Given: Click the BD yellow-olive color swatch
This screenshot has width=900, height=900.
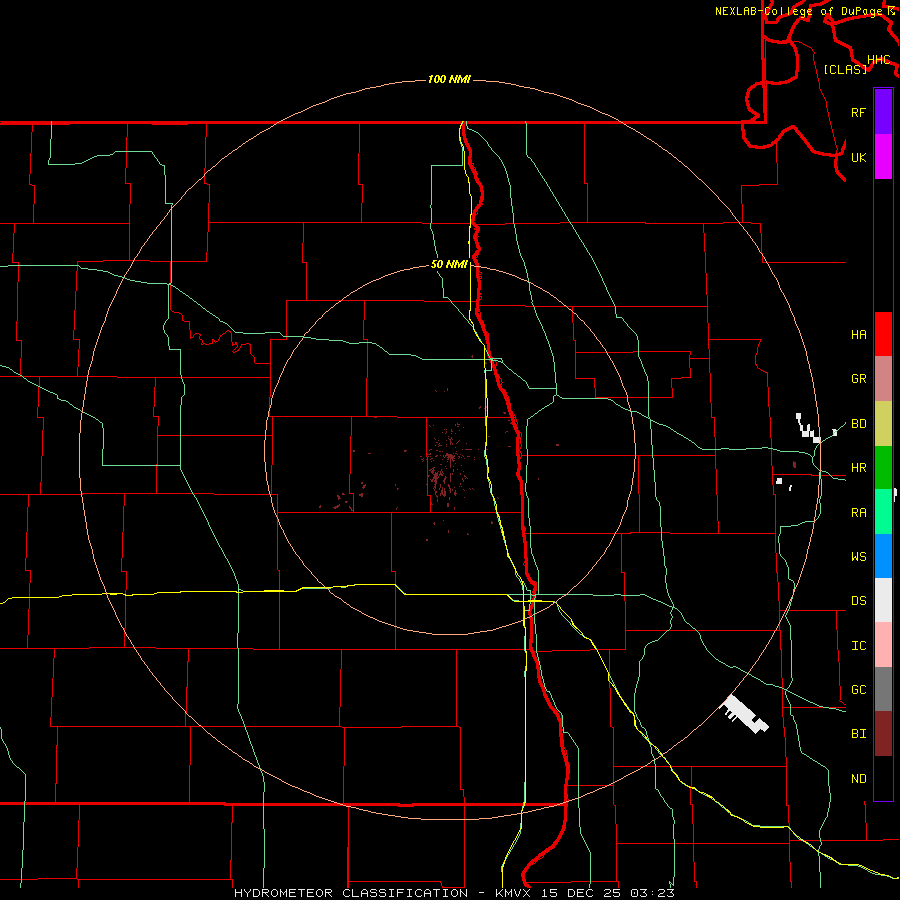Looking at the screenshot, I should (883, 424).
